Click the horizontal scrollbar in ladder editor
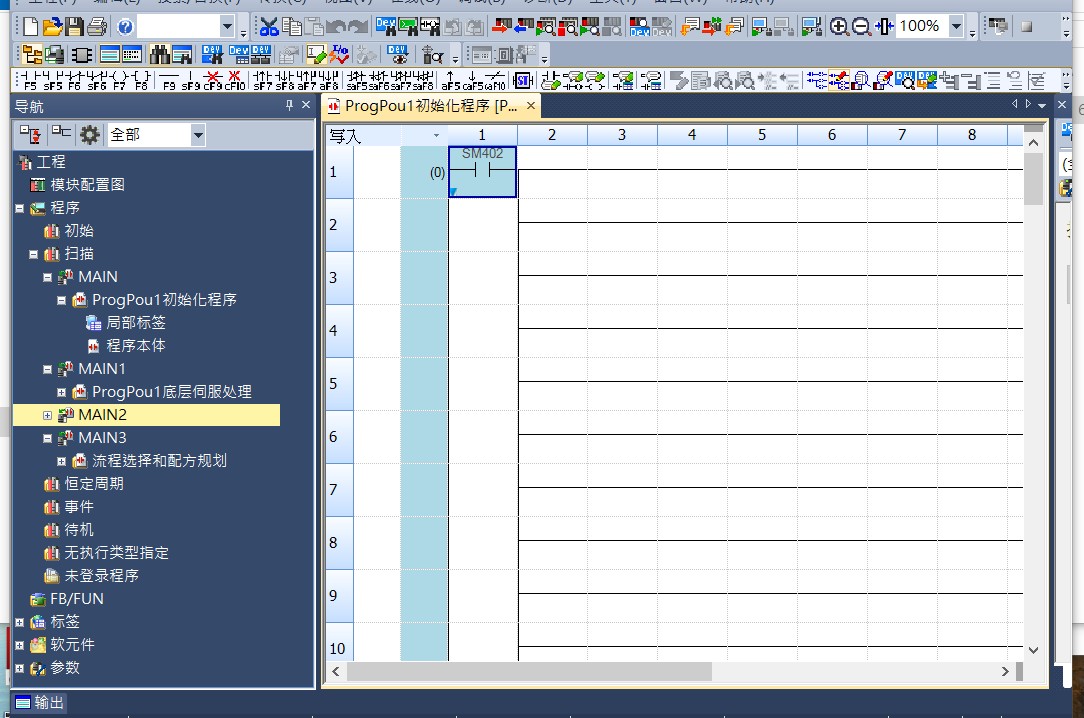This screenshot has height=718, width=1084. 528,671
